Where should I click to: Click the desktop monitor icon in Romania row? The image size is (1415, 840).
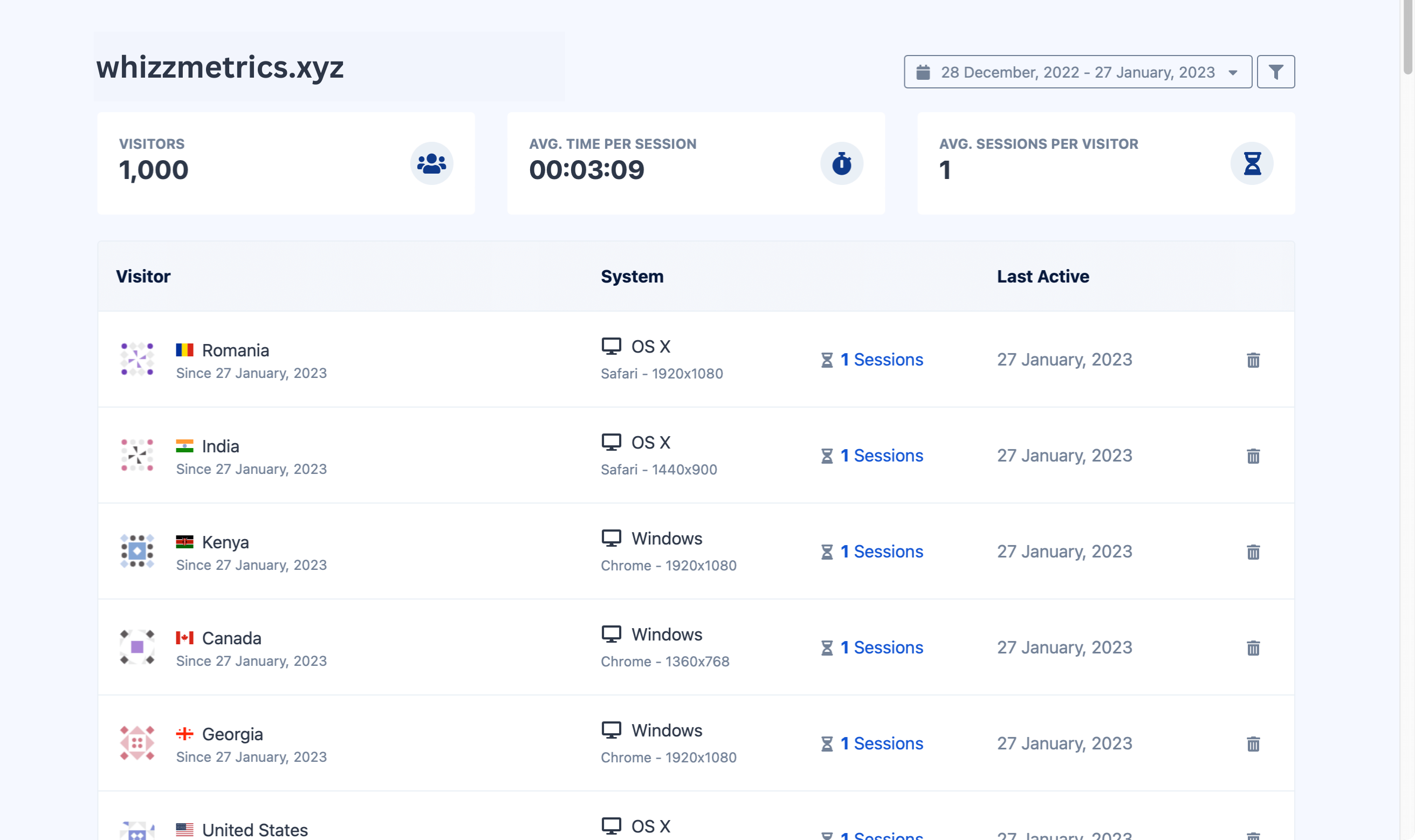click(612, 347)
